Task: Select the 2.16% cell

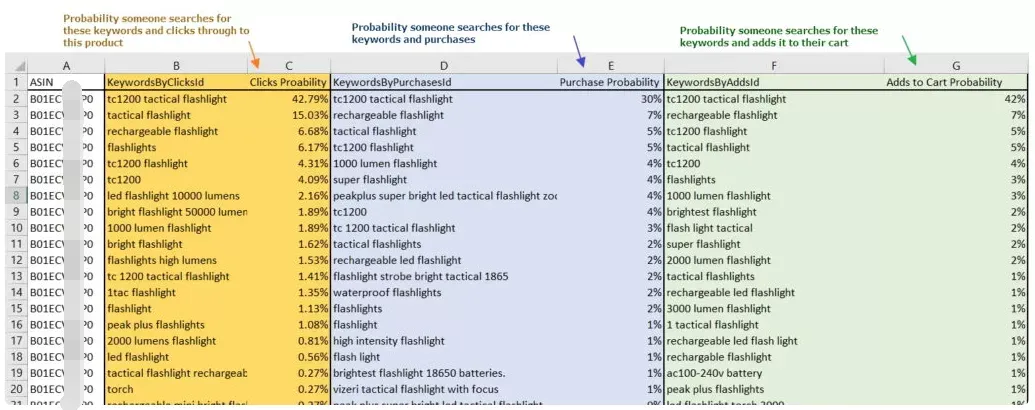Action: pos(289,195)
